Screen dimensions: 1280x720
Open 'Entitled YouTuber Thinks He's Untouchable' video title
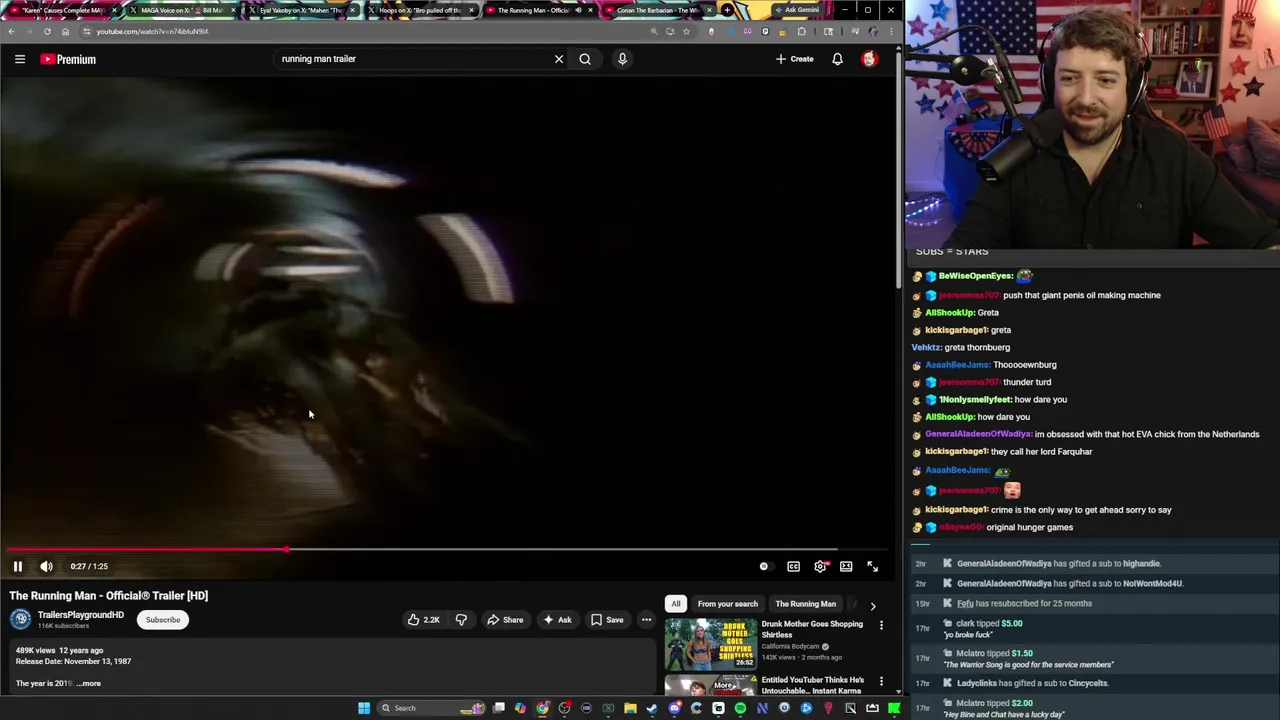pyautogui.click(x=812, y=685)
